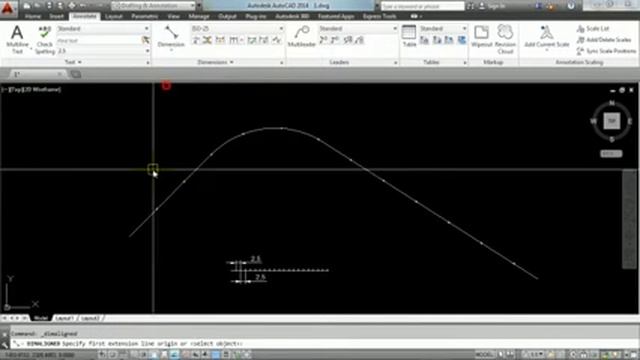Open Add/Delete Scales
The height and width of the screenshot is (360, 640).
pyautogui.click(x=604, y=40)
